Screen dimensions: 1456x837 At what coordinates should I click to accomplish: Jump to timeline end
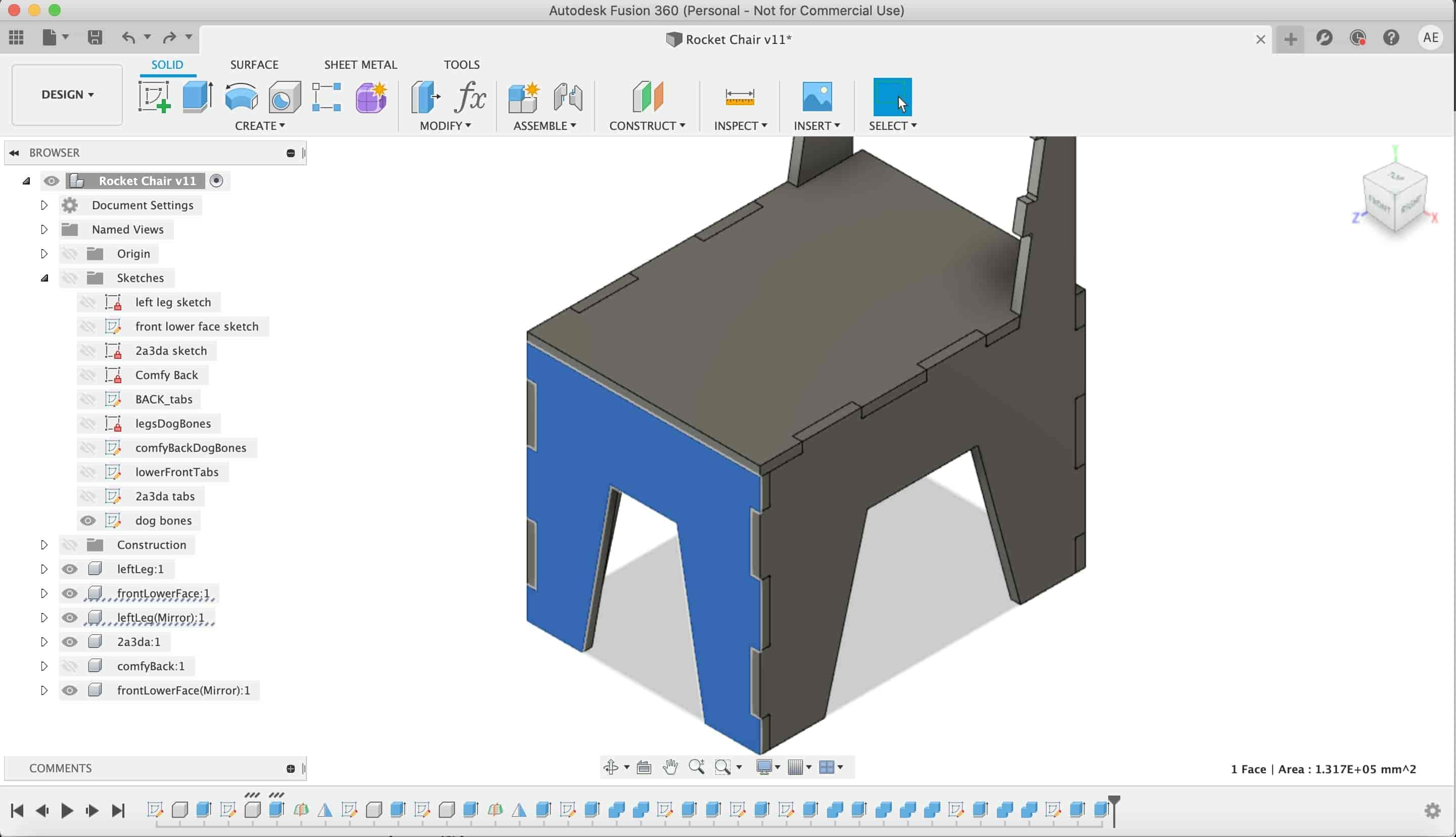118,811
